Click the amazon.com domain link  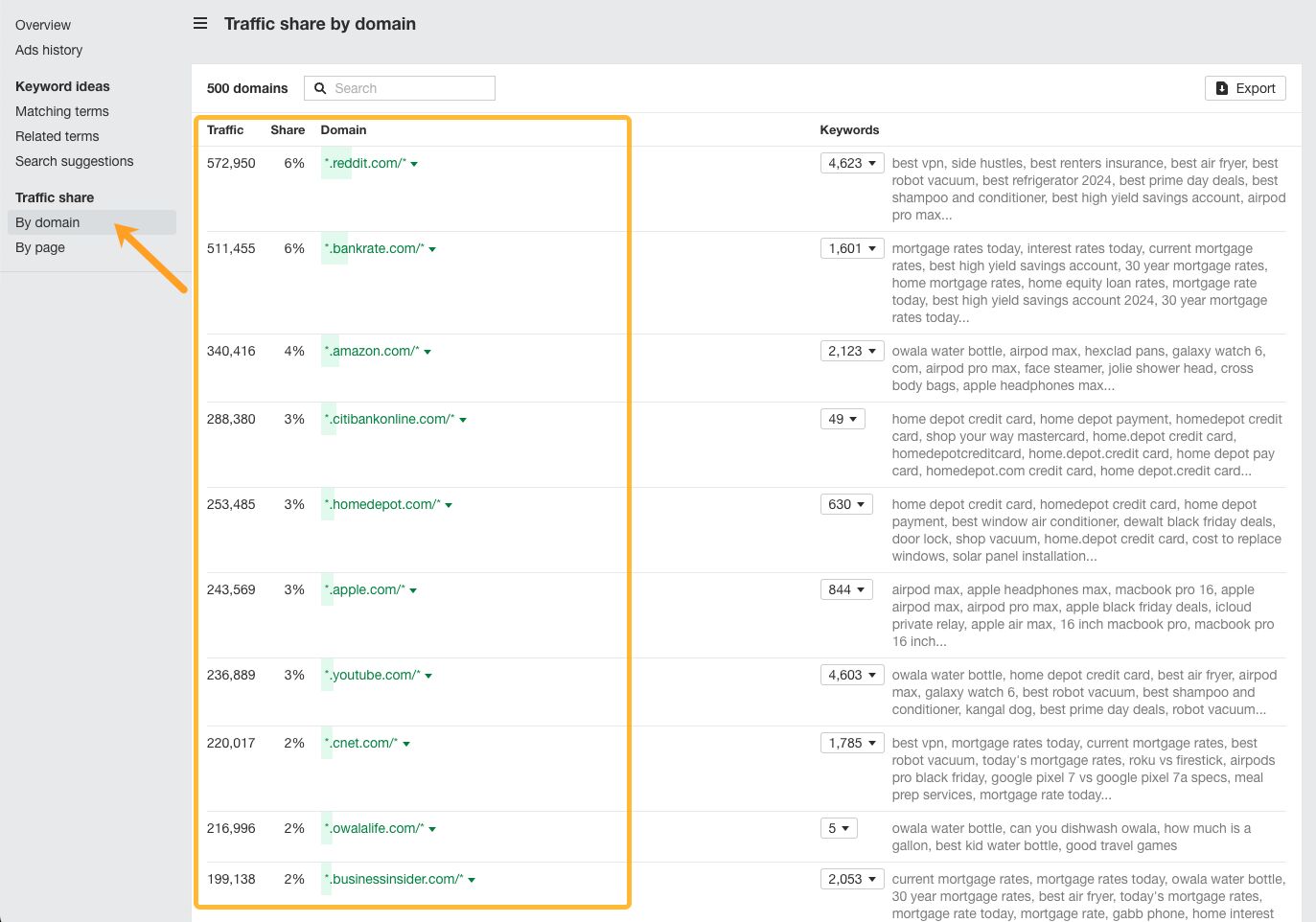pos(374,351)
